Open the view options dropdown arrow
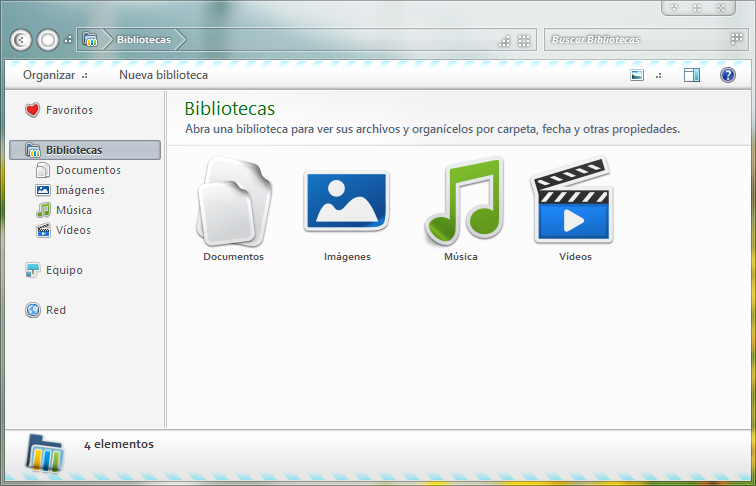The image size is (756, 486). coord(659,76)
